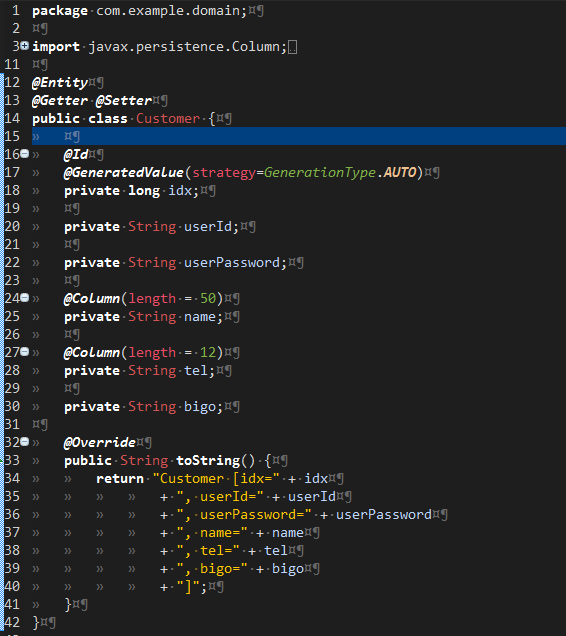
Task: Click the AUTO constant on line 17
Action: (x=400, y=172)
